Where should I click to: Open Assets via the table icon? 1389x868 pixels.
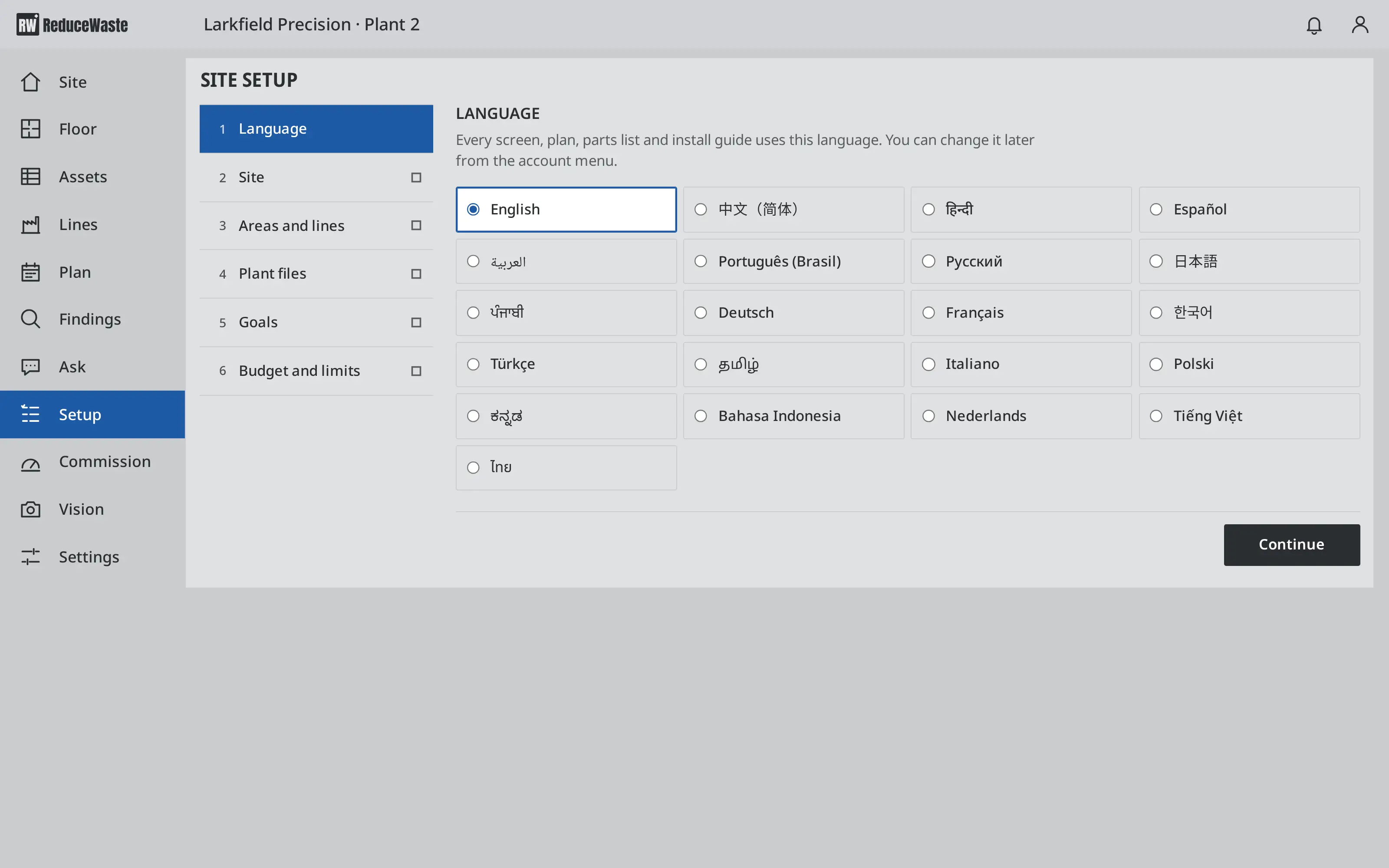point(30,177)
